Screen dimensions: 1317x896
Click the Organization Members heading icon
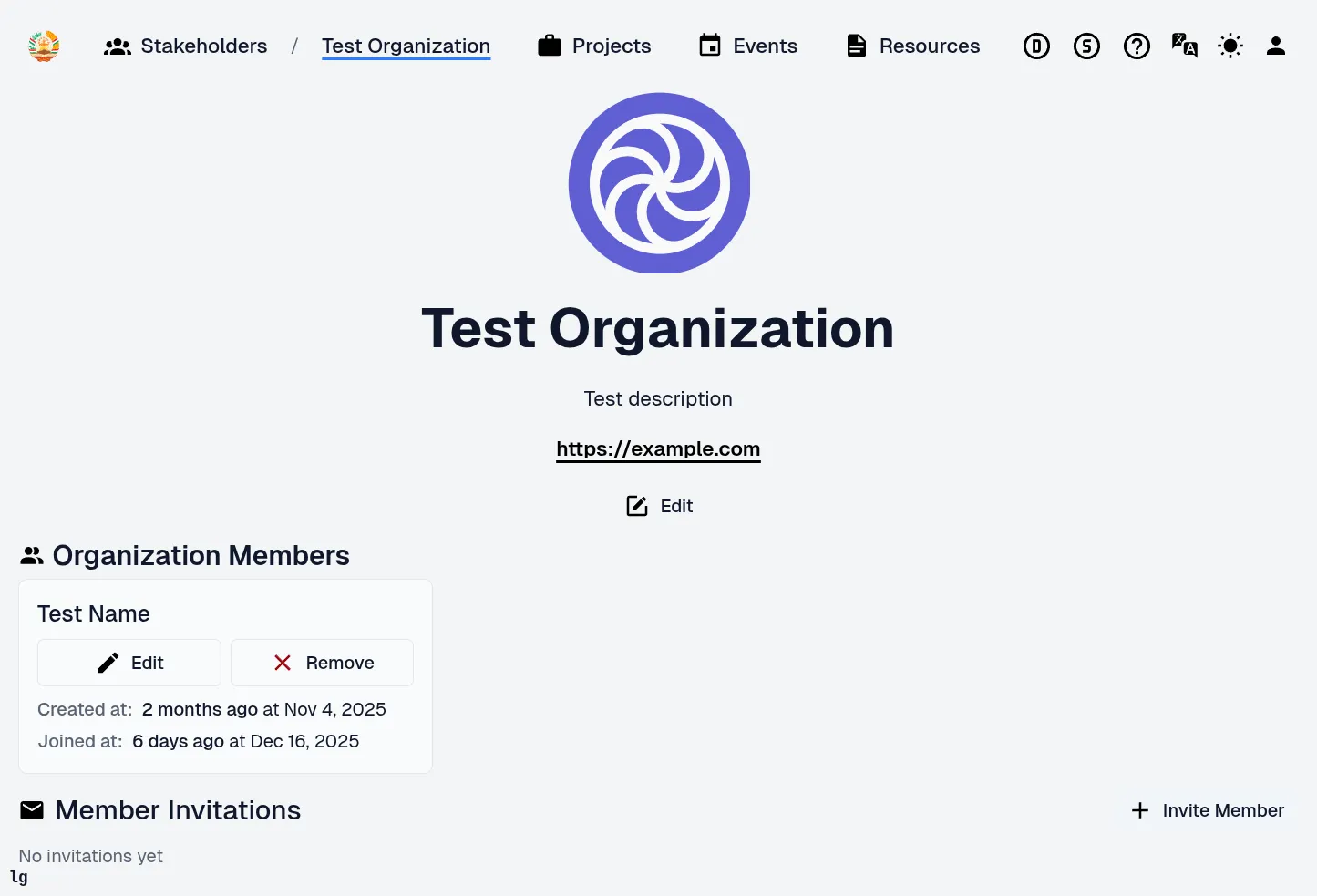click(x=32, y=555)
